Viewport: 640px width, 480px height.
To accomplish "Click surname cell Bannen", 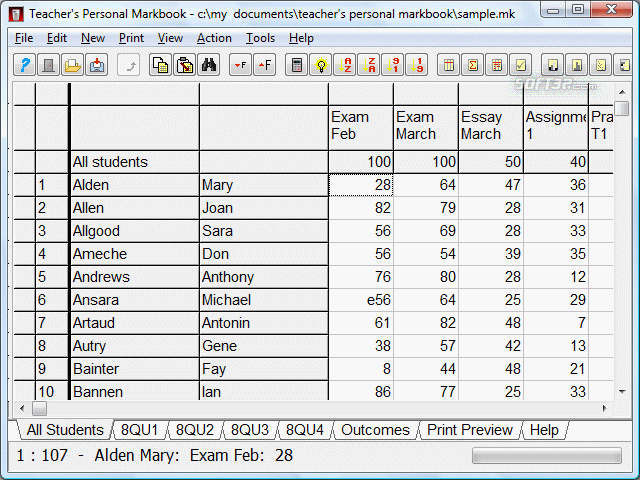I will click(x=135, y=391).
